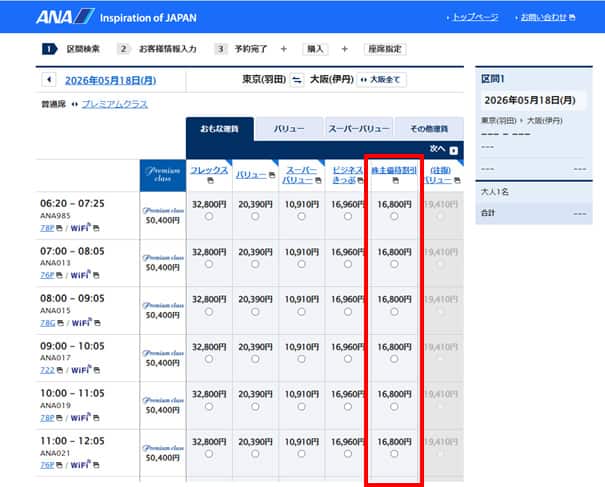Viewport: 605px width, 487px height.
Task: Click popup icon under 株主優待割引 header
Action: 394,182
